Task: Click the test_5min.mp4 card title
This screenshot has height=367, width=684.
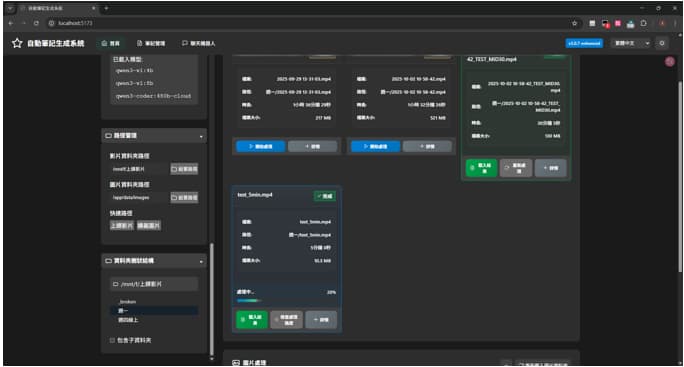Action: pos(255,195)
